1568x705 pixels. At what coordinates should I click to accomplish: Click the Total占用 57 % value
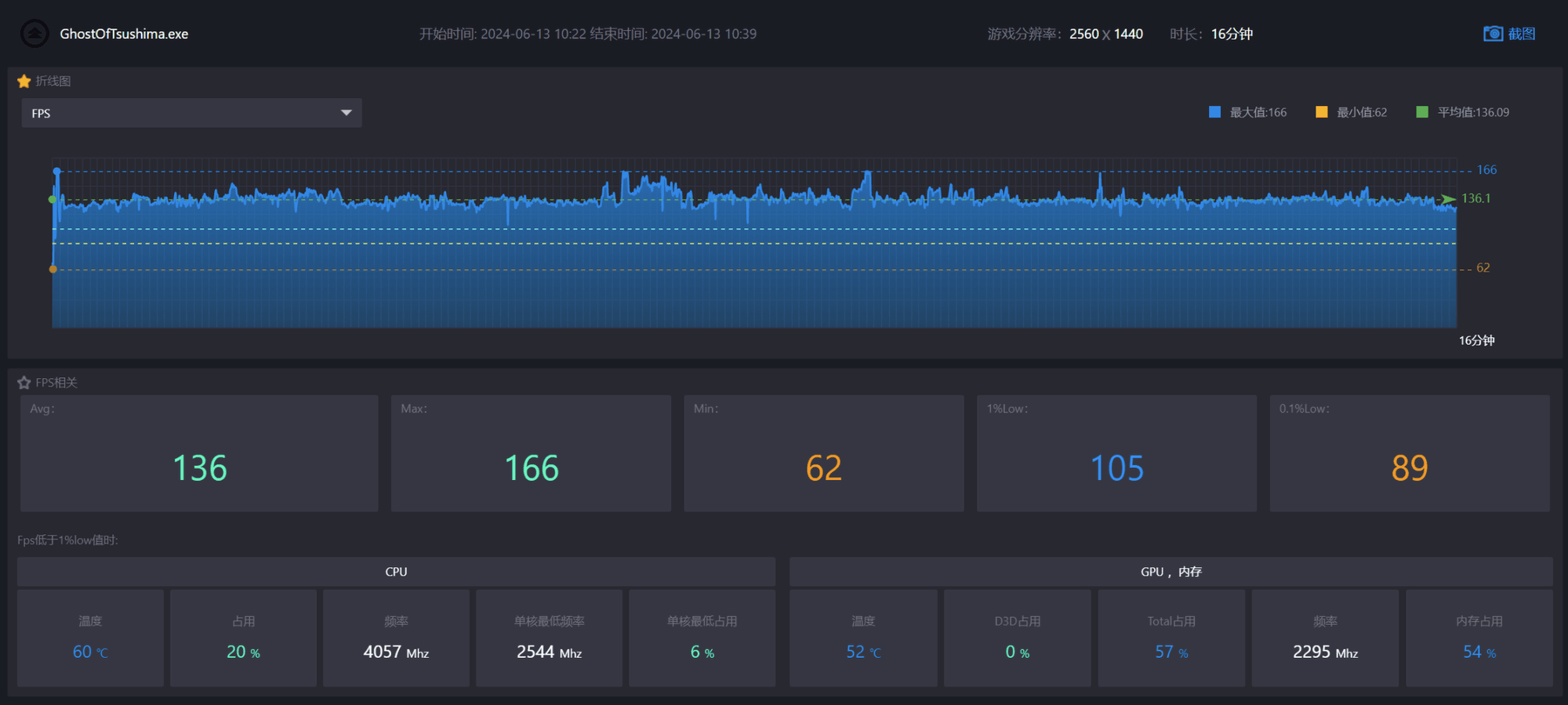pyautogui.click(x=1171, y=652)
